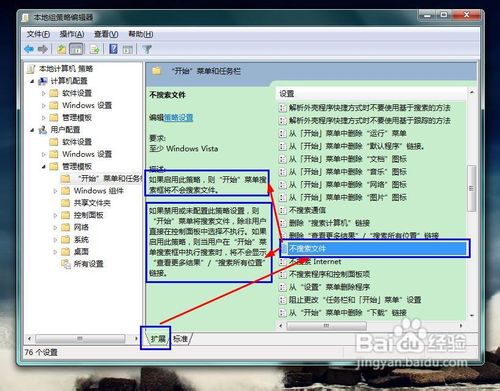Expand the 系统 tree node
500x391 pixels.
(x=55, y=240)
